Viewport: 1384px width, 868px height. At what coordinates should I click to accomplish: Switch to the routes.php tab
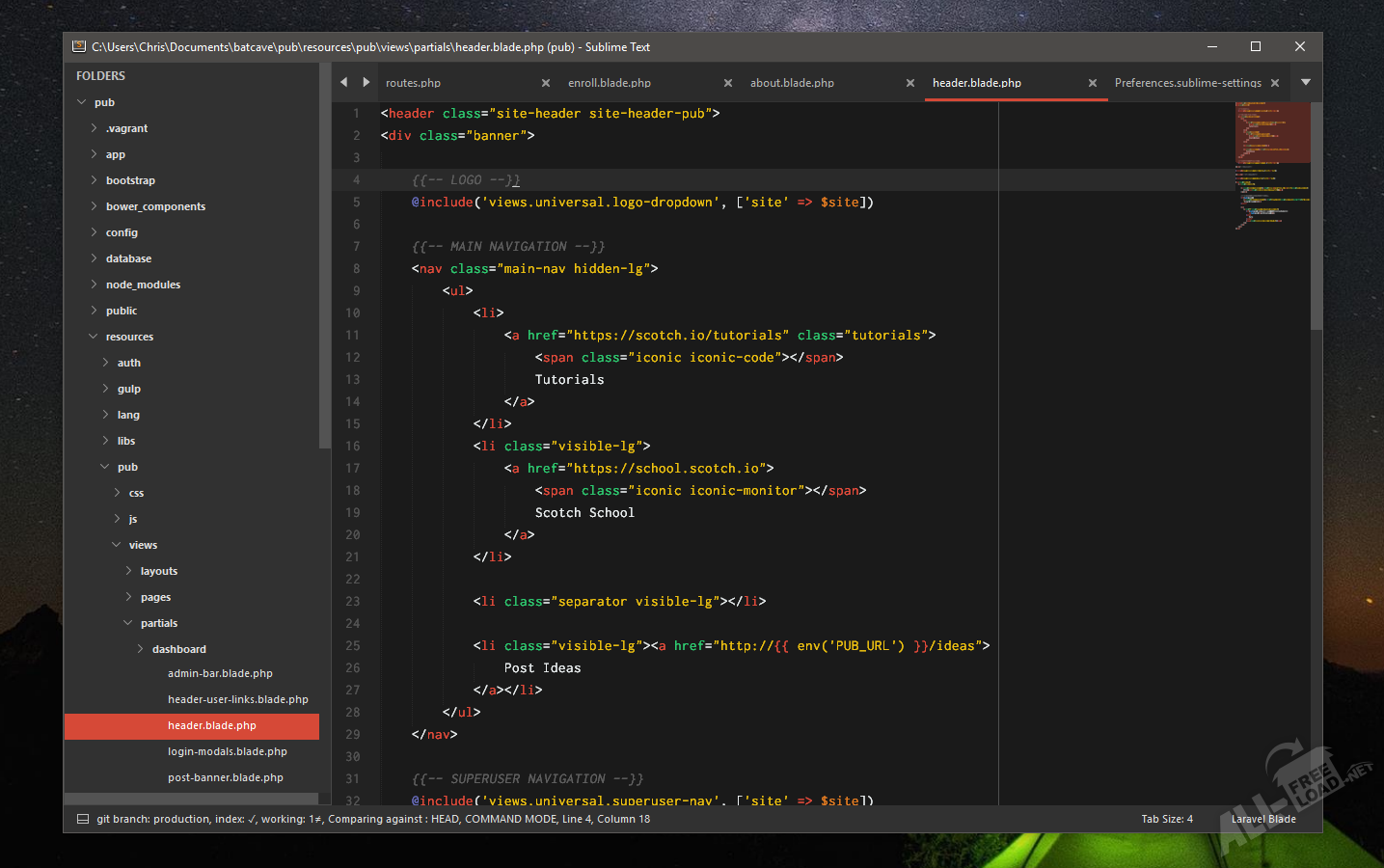pyautogui.click(x=414, y=83)
